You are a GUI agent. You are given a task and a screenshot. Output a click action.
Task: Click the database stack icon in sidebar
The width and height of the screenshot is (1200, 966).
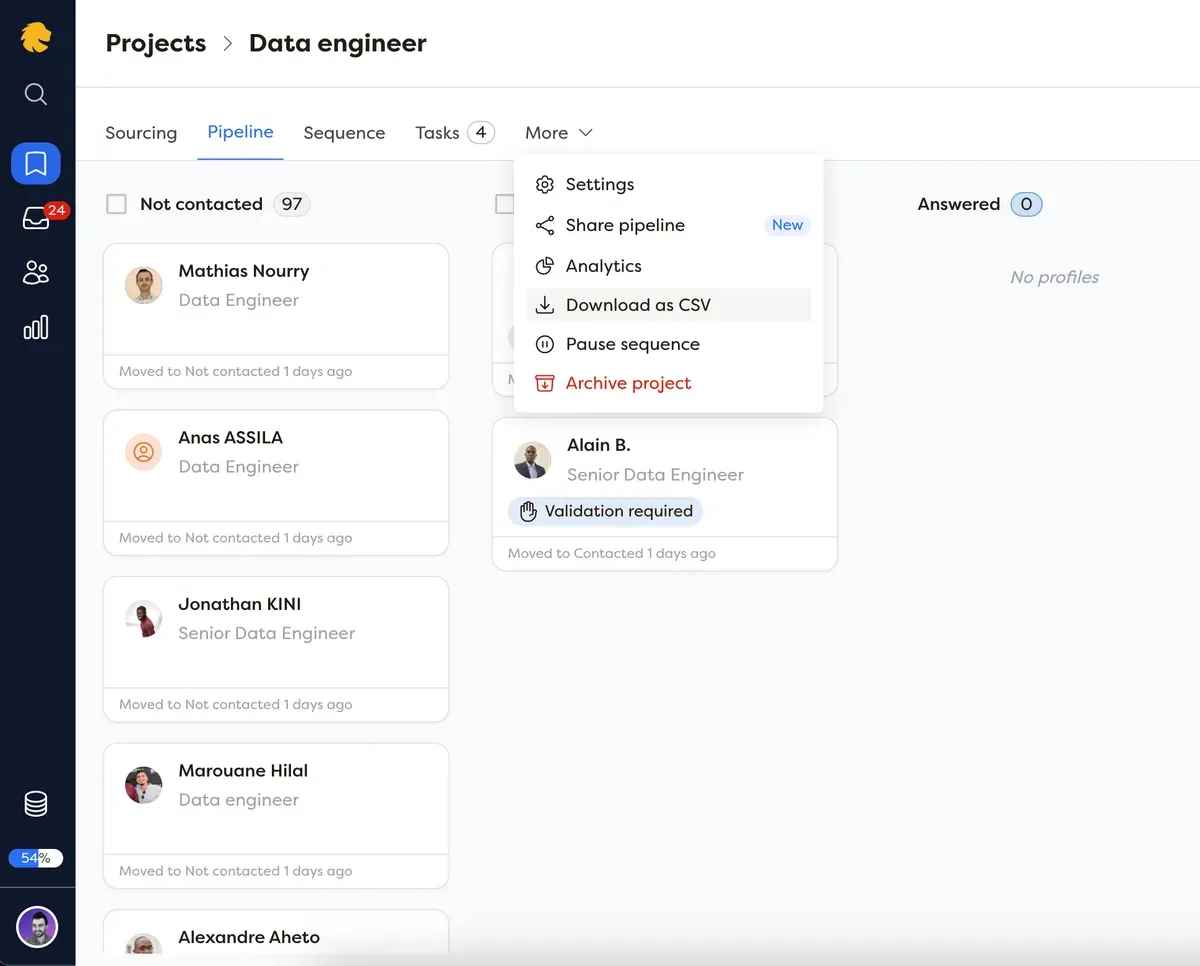click(36, 803)
